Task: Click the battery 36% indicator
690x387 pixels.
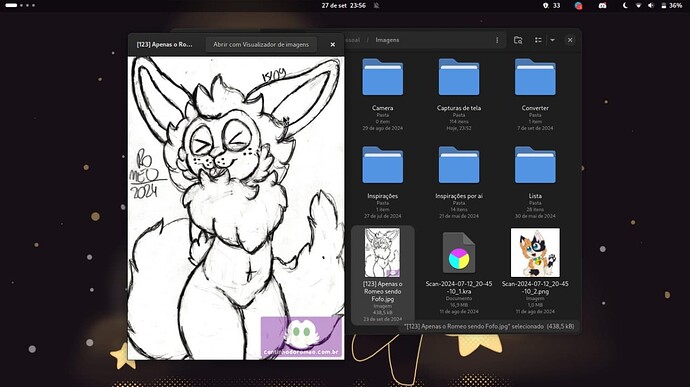Action: click(672, 6)
